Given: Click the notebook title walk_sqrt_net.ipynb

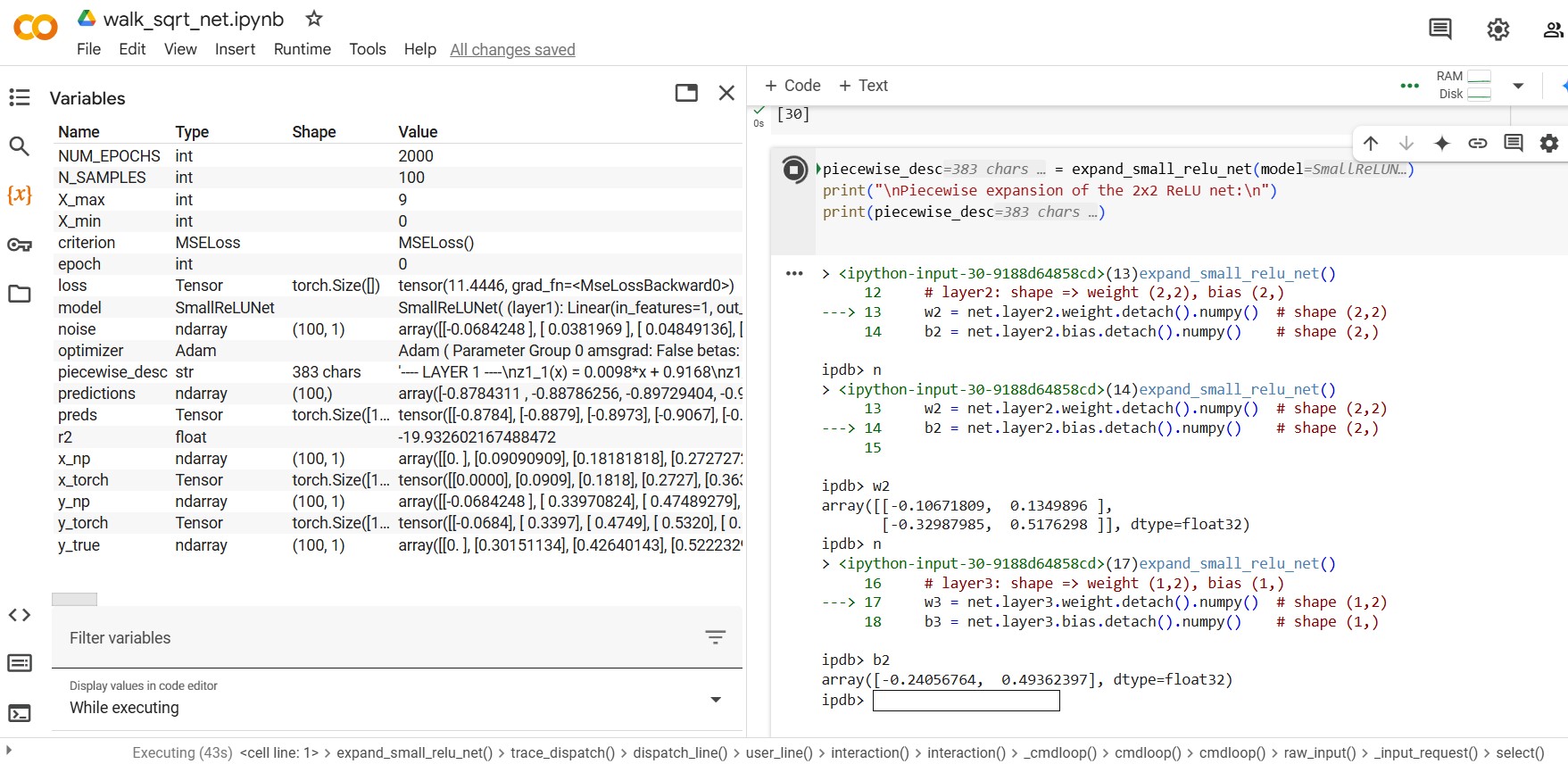Looking at the screenshot, I should coord(194,19).
